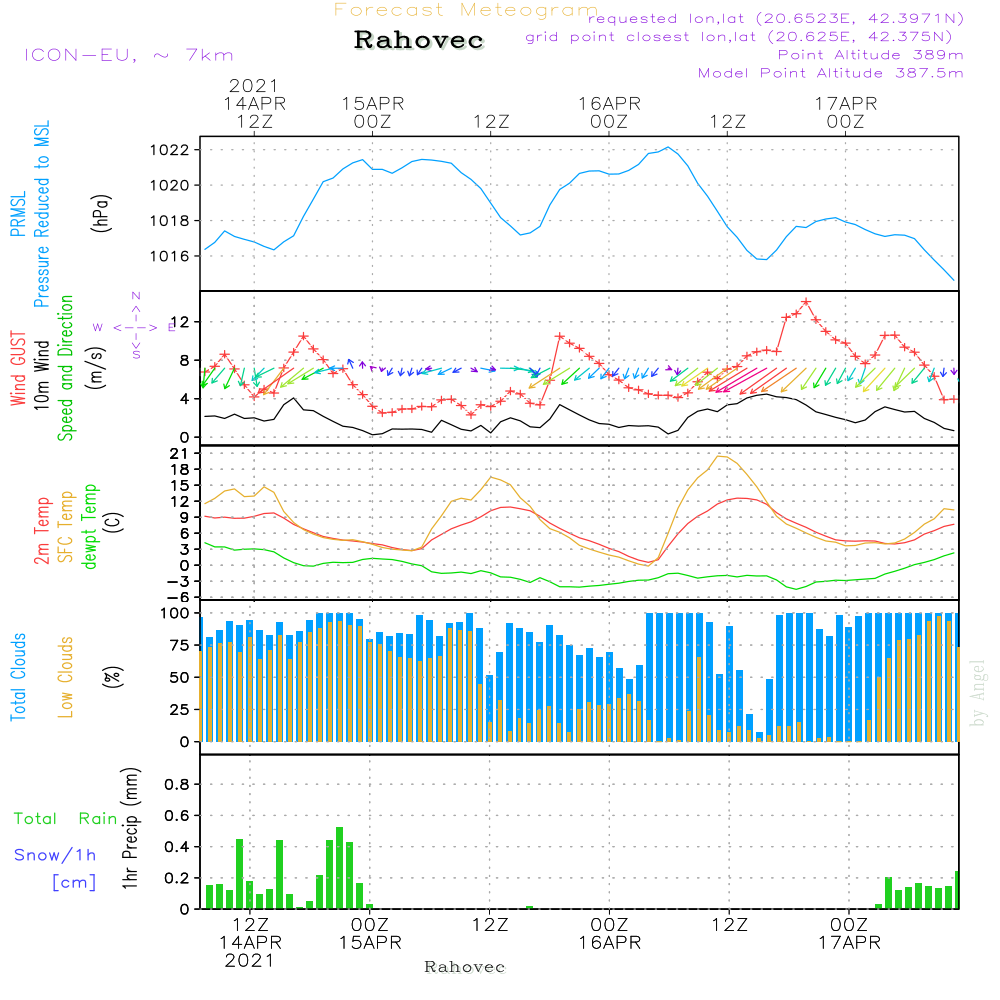This screenshot has width=1000, height=1000.
Task: Click the tallest green rain bar above 0.5 mm
Action: [x=339, y=868]
